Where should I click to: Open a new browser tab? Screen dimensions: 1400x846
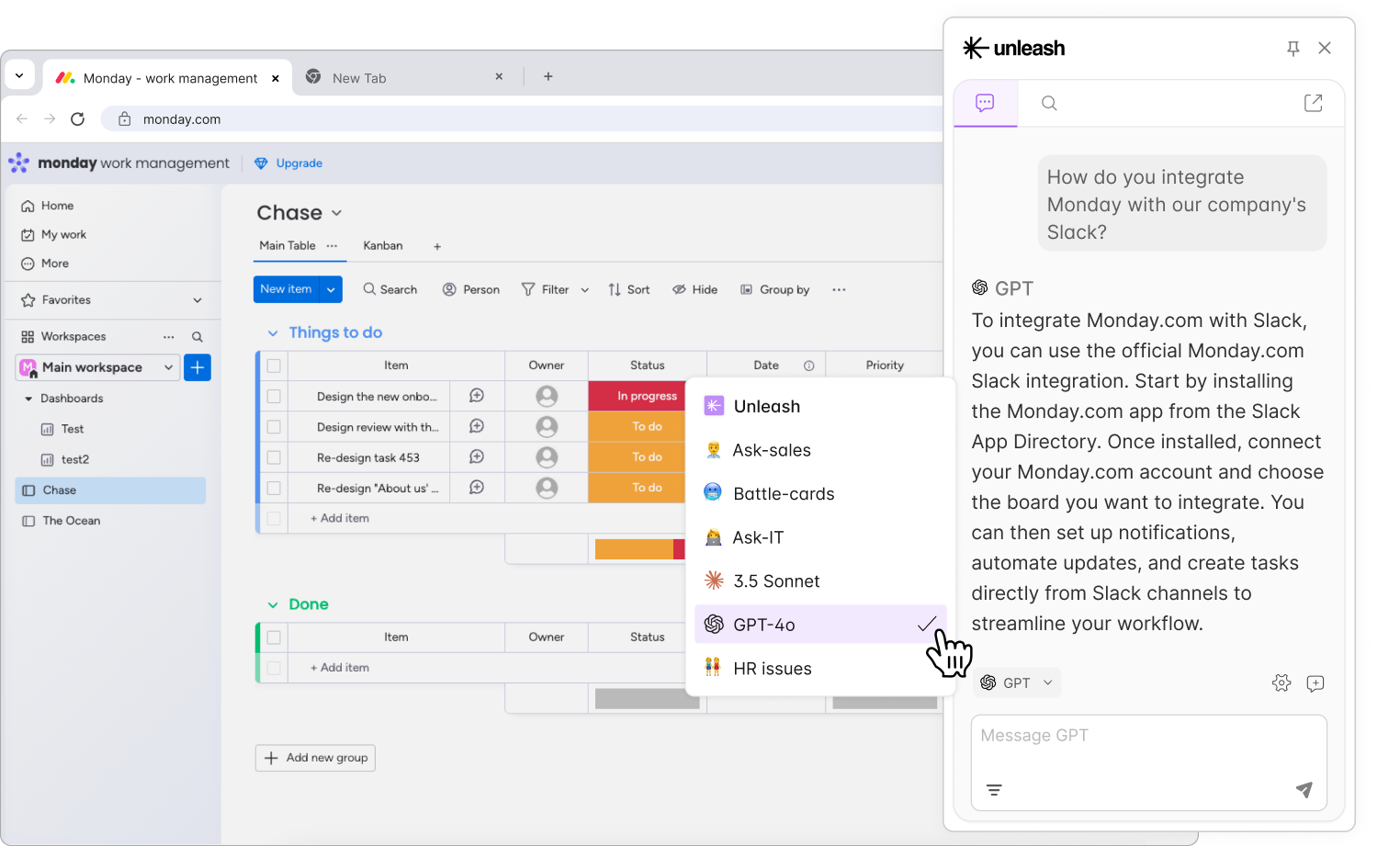click(548, 76)
